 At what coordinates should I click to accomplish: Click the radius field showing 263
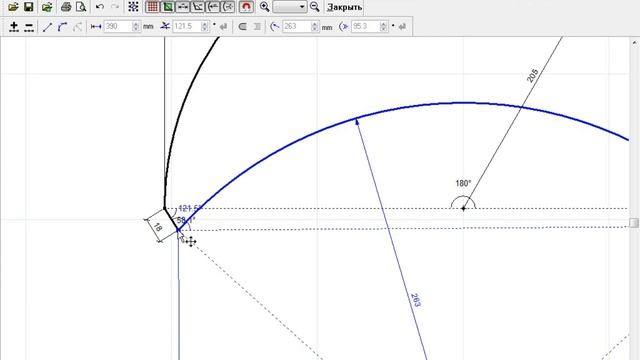click(296, 27)
